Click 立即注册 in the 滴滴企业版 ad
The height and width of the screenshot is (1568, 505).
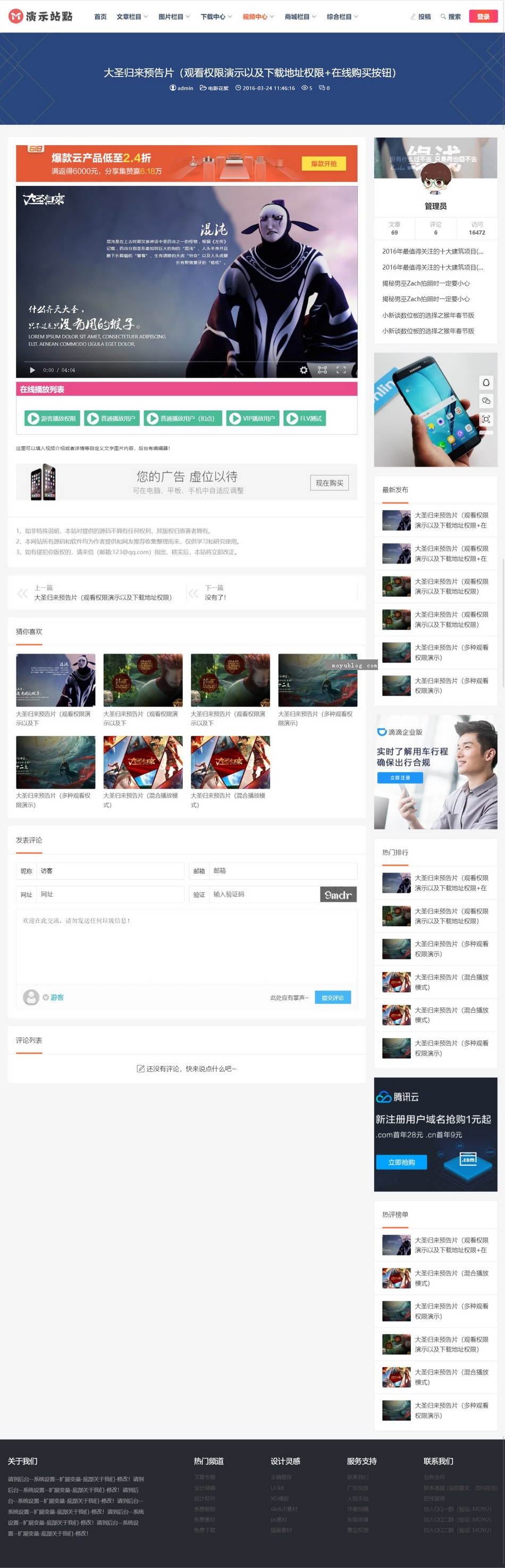click(x=400, y=777)
